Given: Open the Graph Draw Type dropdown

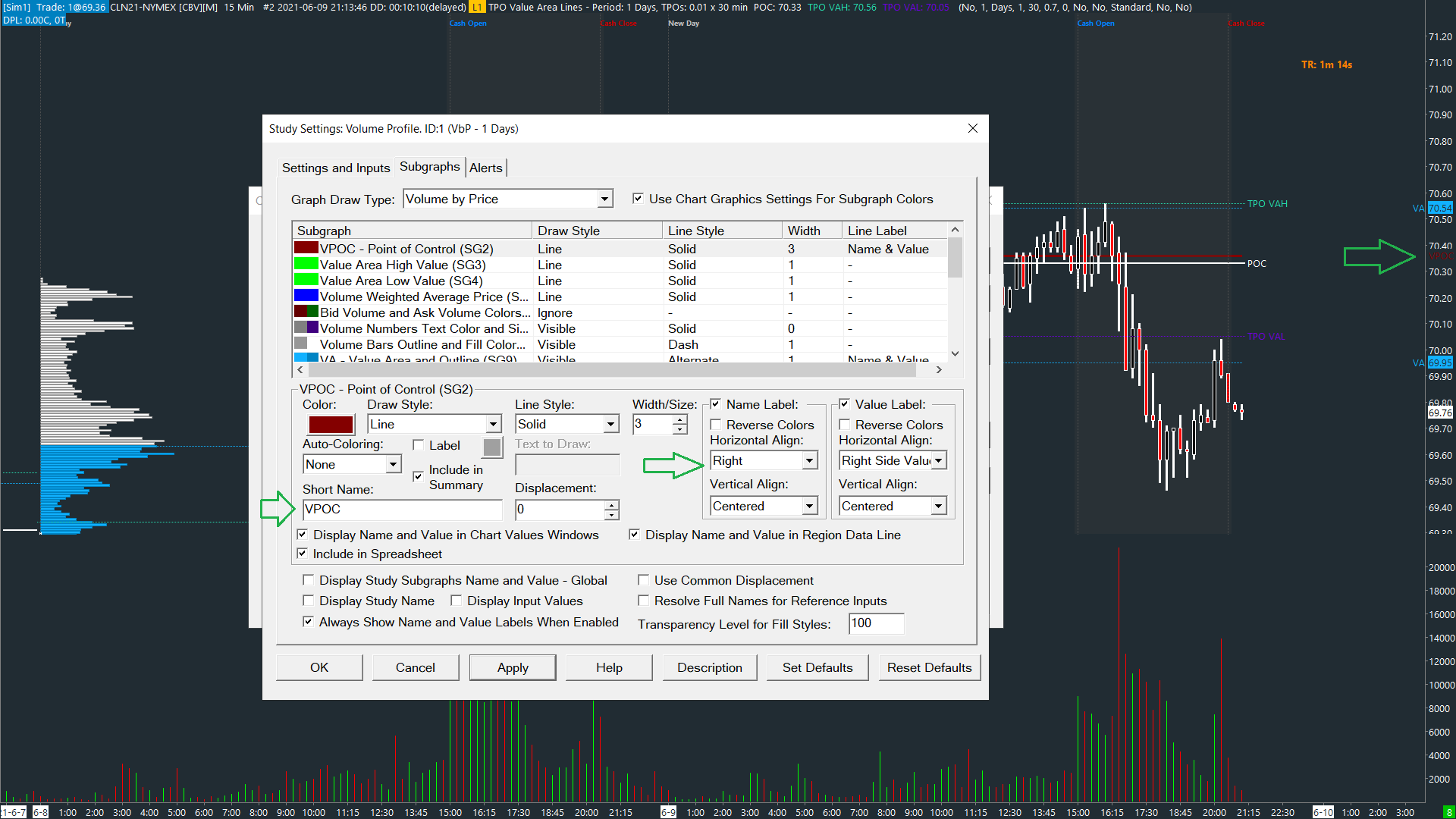Looking at the screenshot, I should coord(604,199).
